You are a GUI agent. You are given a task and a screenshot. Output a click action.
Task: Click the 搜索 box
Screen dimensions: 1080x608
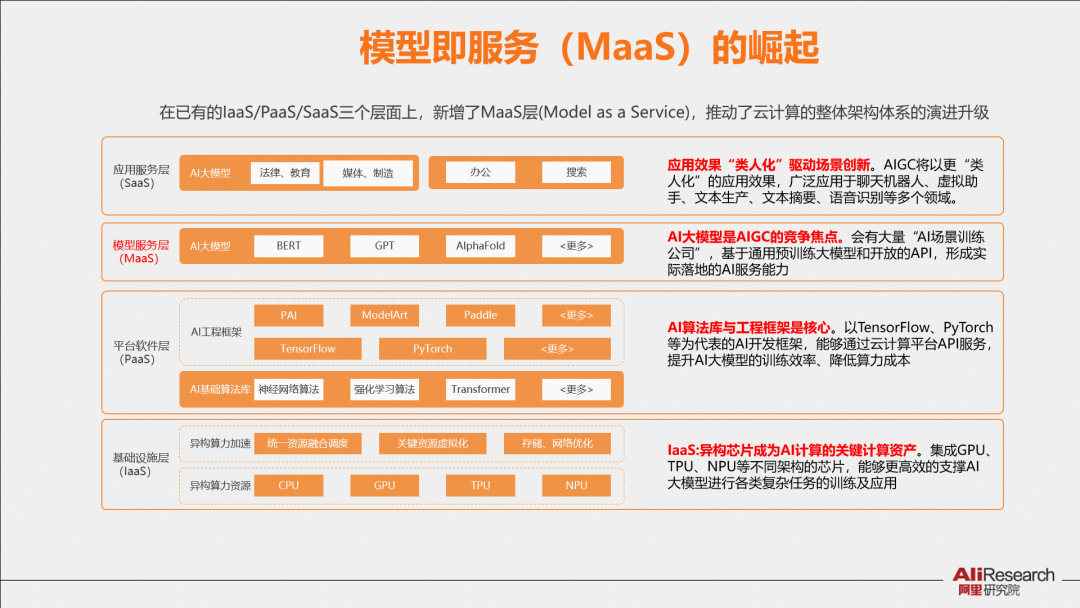[576, 172]
